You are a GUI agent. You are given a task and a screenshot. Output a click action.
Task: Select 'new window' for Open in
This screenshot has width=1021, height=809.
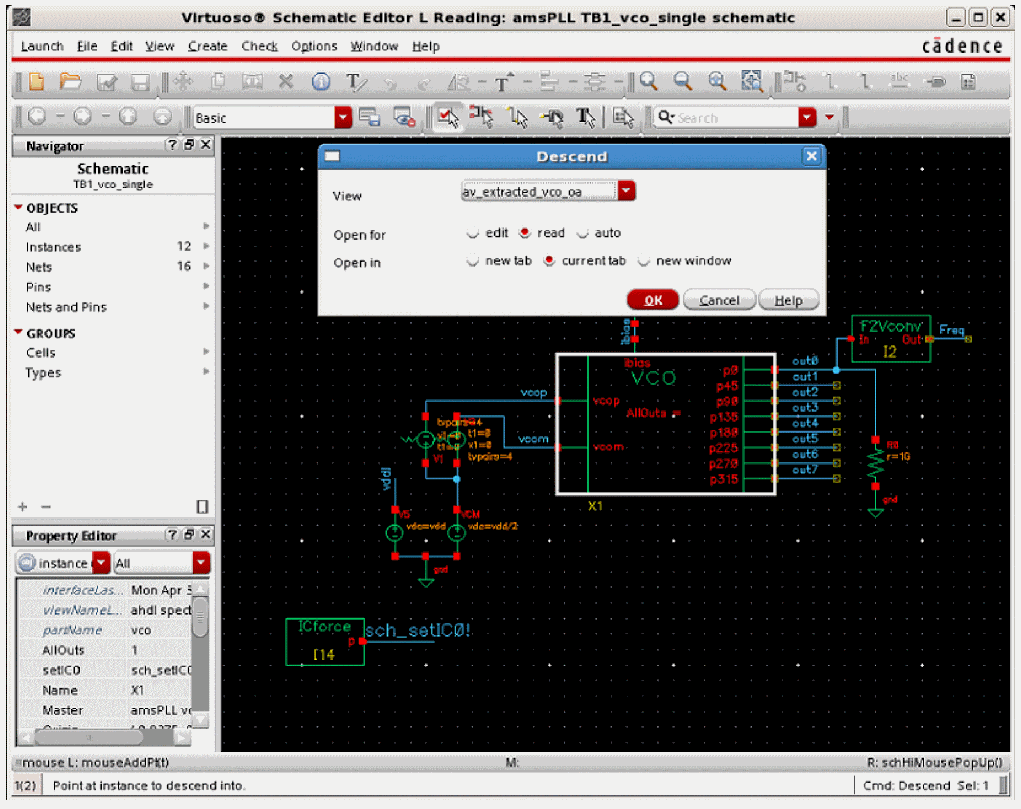pos(645,261)
